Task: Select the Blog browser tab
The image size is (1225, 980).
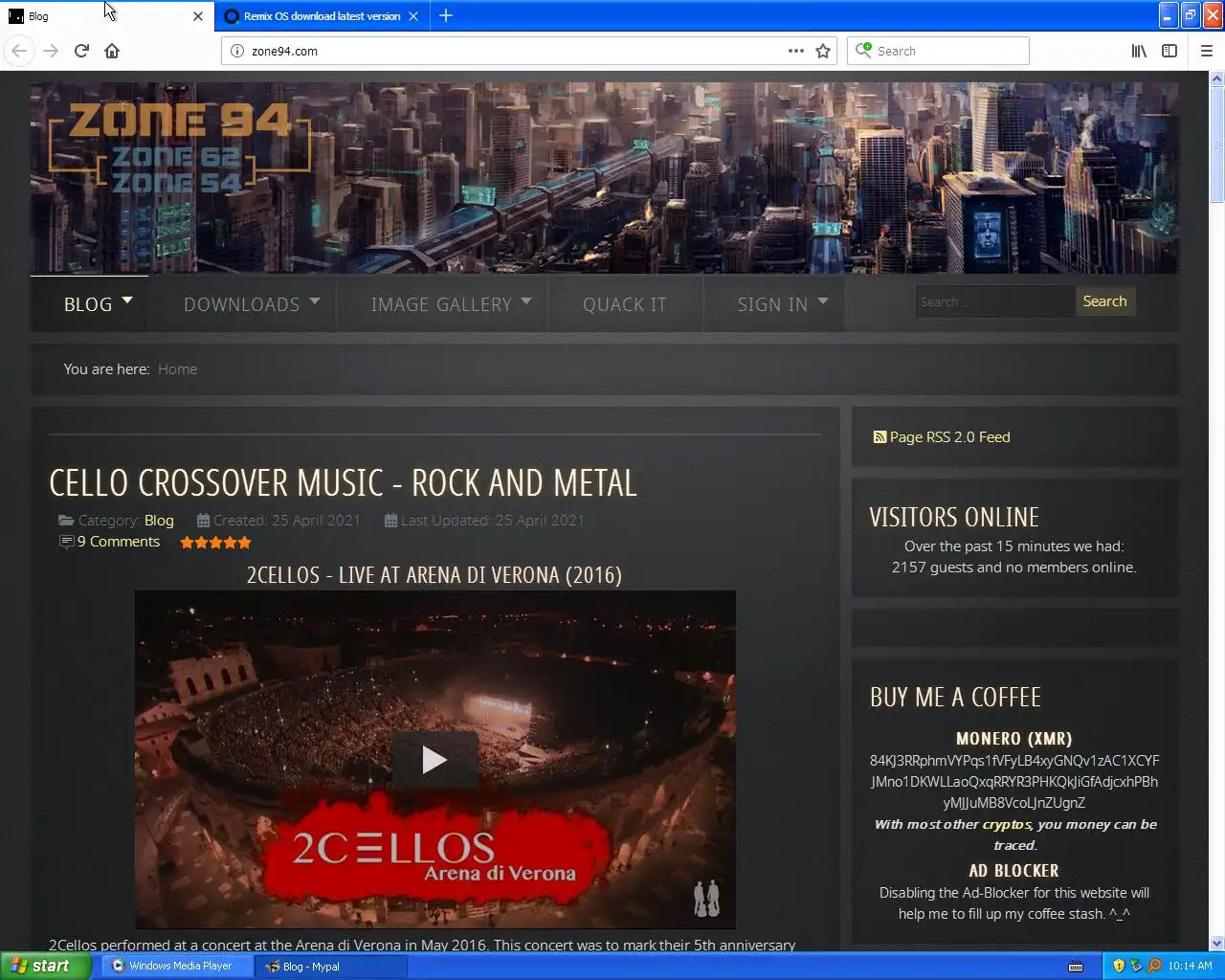Action: tap(107, 16)
